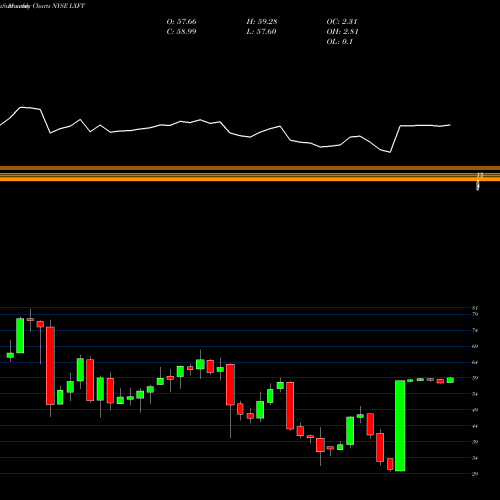Click the last green candle at chart's right end
The height and width of the screenshot is (500, 500).
pyautogui.click(x=450, y=380)
